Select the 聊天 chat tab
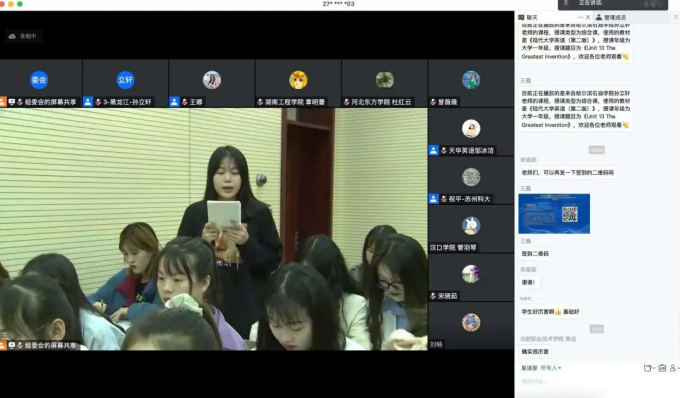 pos(528,17)
